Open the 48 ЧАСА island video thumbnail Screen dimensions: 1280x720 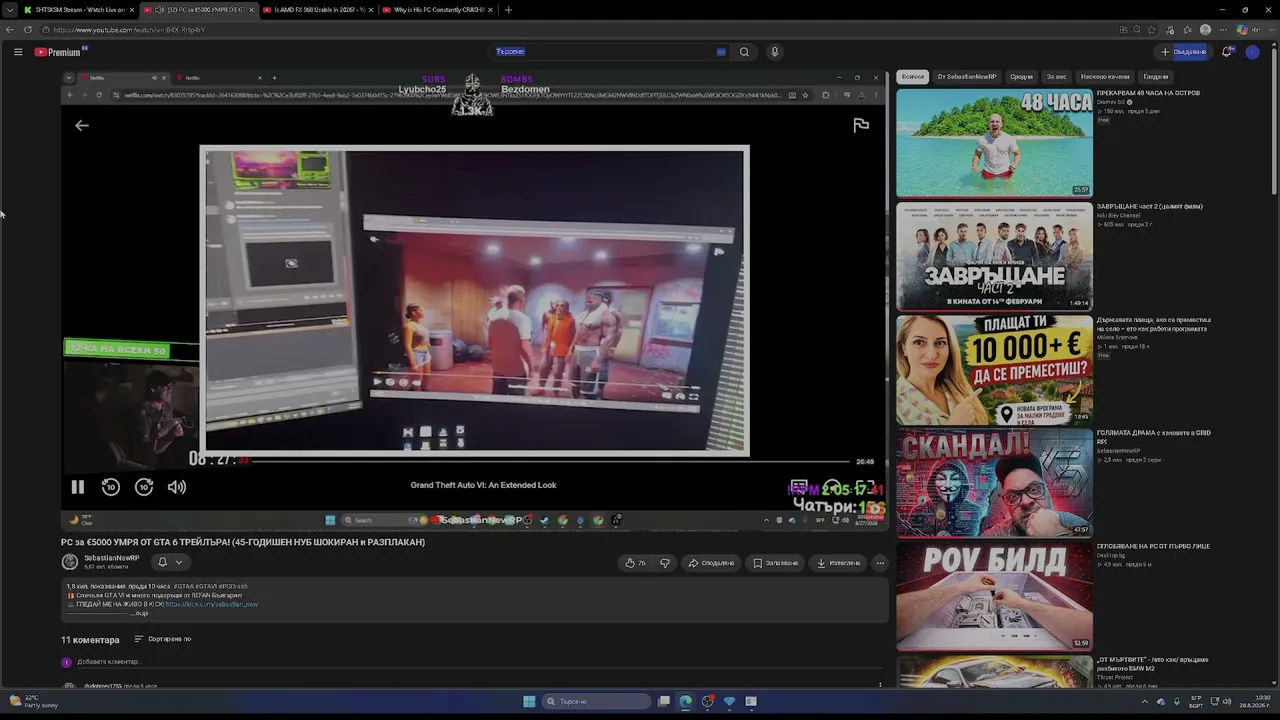tap(994, 143)
